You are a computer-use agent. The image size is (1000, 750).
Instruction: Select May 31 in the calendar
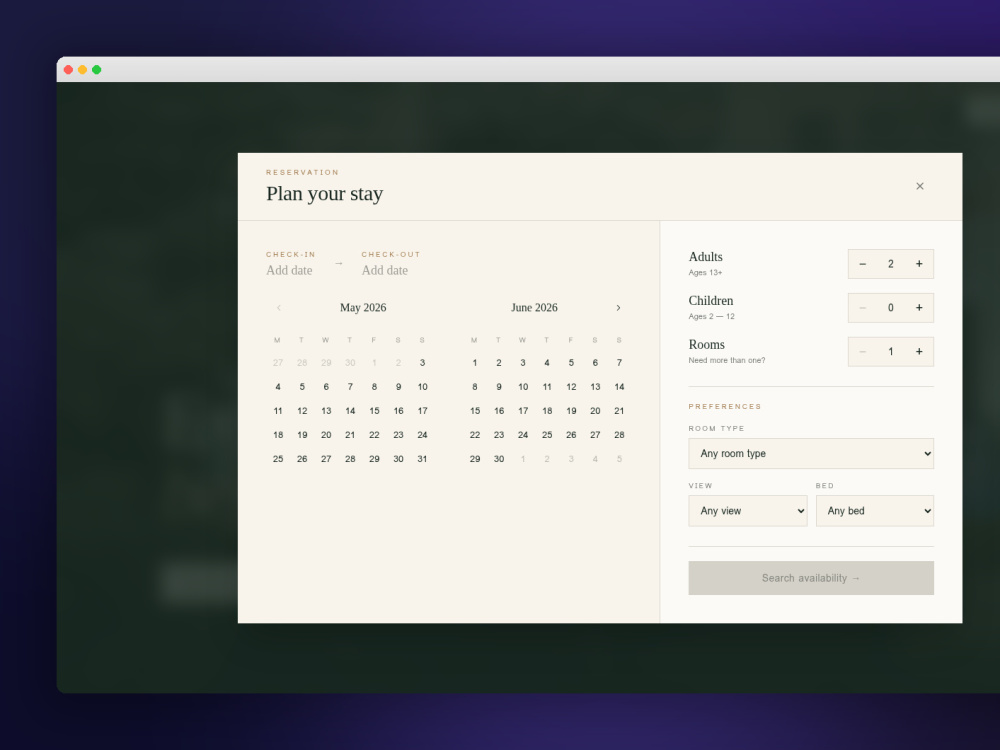(x=422, y=459)
